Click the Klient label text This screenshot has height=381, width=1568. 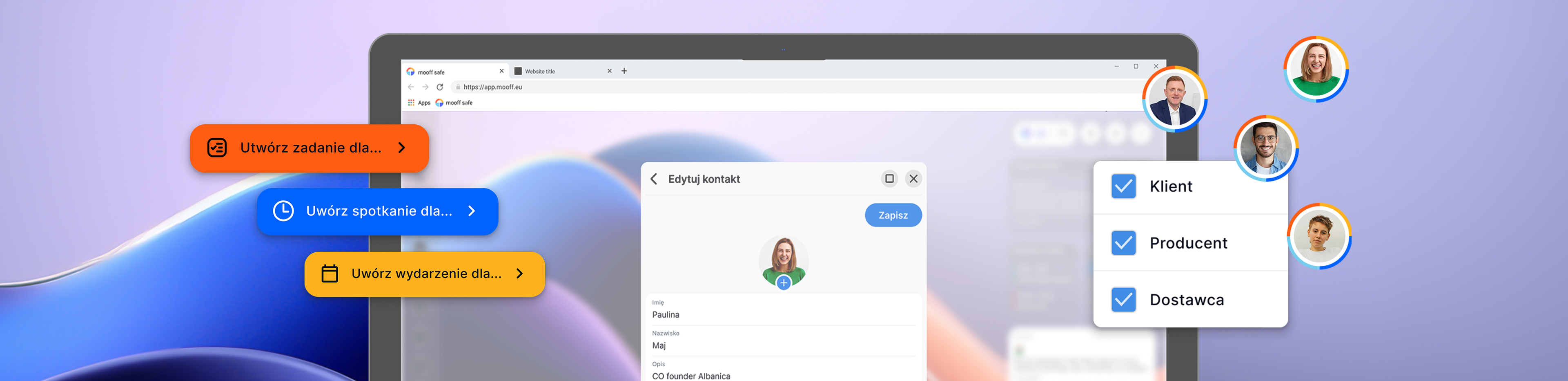[x=1171, y=186]
